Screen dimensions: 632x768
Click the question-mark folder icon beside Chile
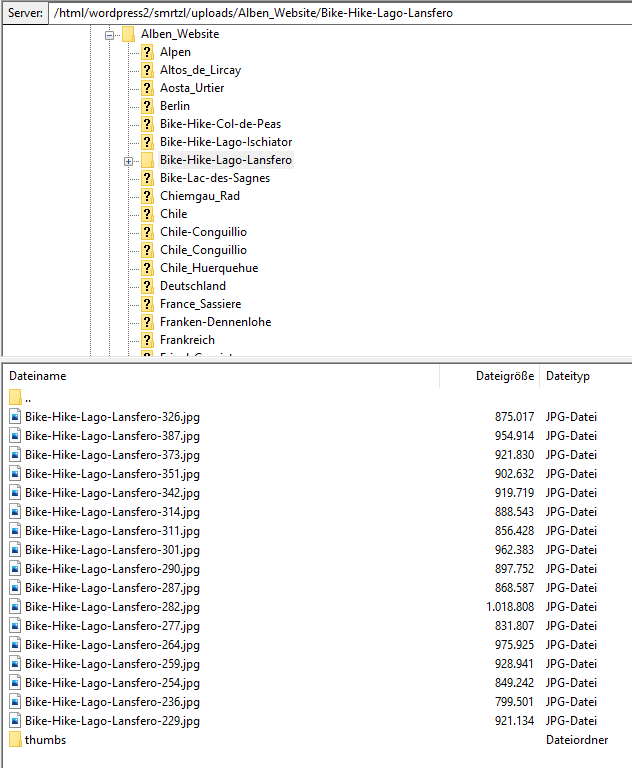[147, 214]
